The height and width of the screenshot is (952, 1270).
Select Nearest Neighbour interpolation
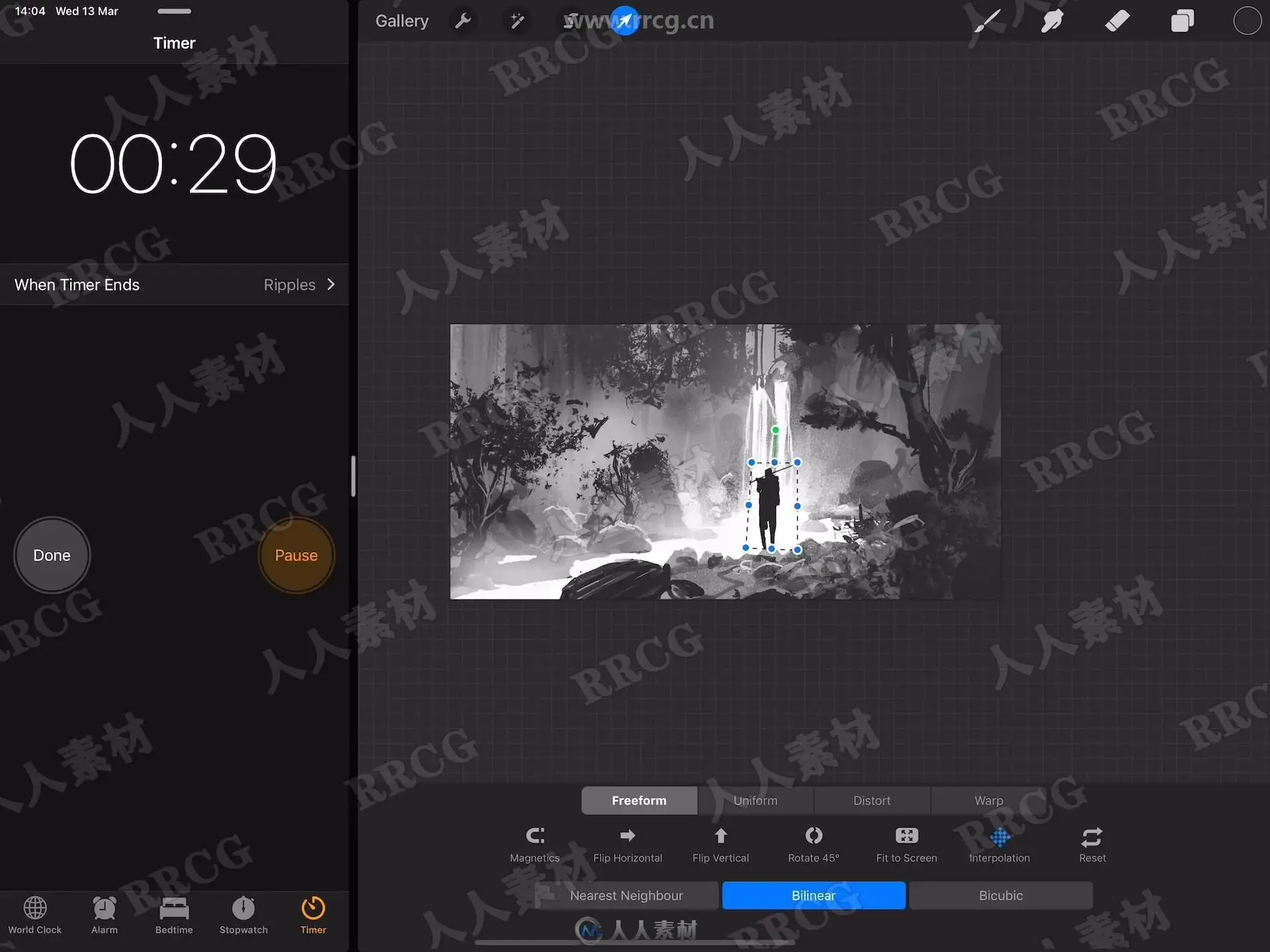(x=626, y=895)
